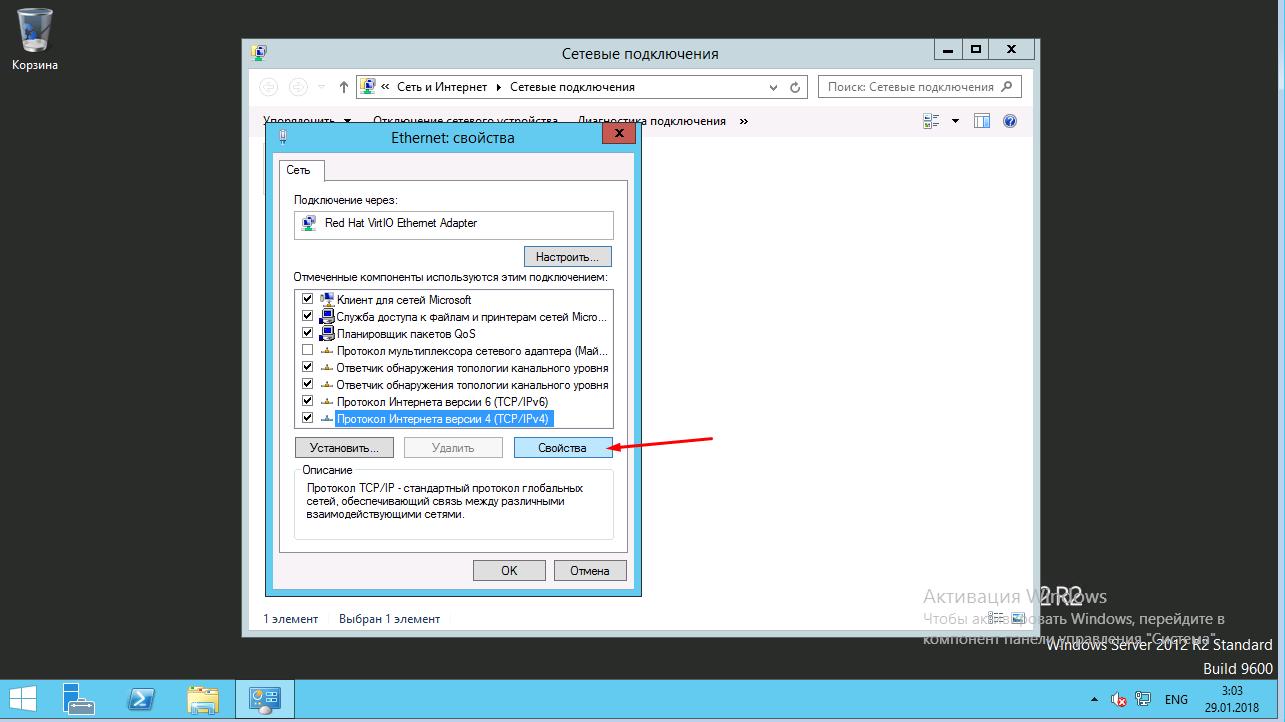The height and width of the screenshot is (722, 1285).
Task: Click the network icon in address bar
Action: coord(367,87)
